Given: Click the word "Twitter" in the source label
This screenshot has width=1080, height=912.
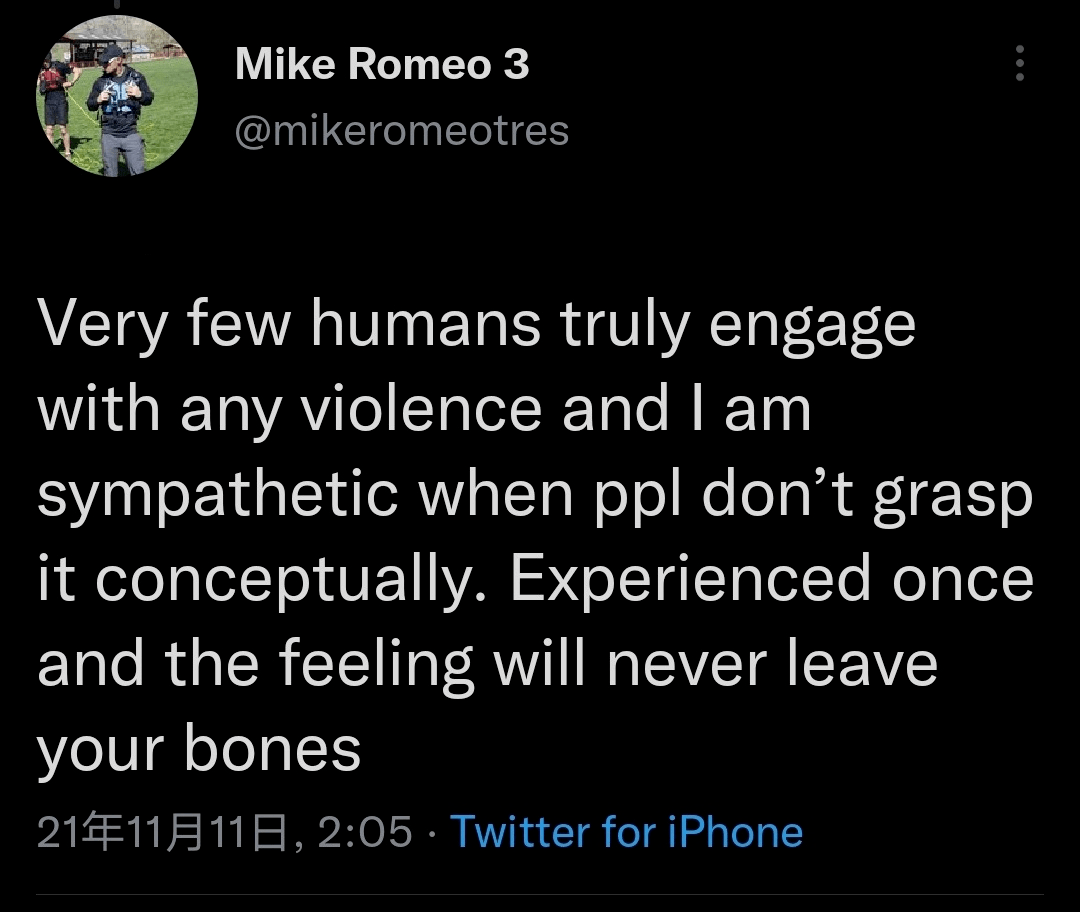Looking at the screenshot, I should [x=519, y=832].
